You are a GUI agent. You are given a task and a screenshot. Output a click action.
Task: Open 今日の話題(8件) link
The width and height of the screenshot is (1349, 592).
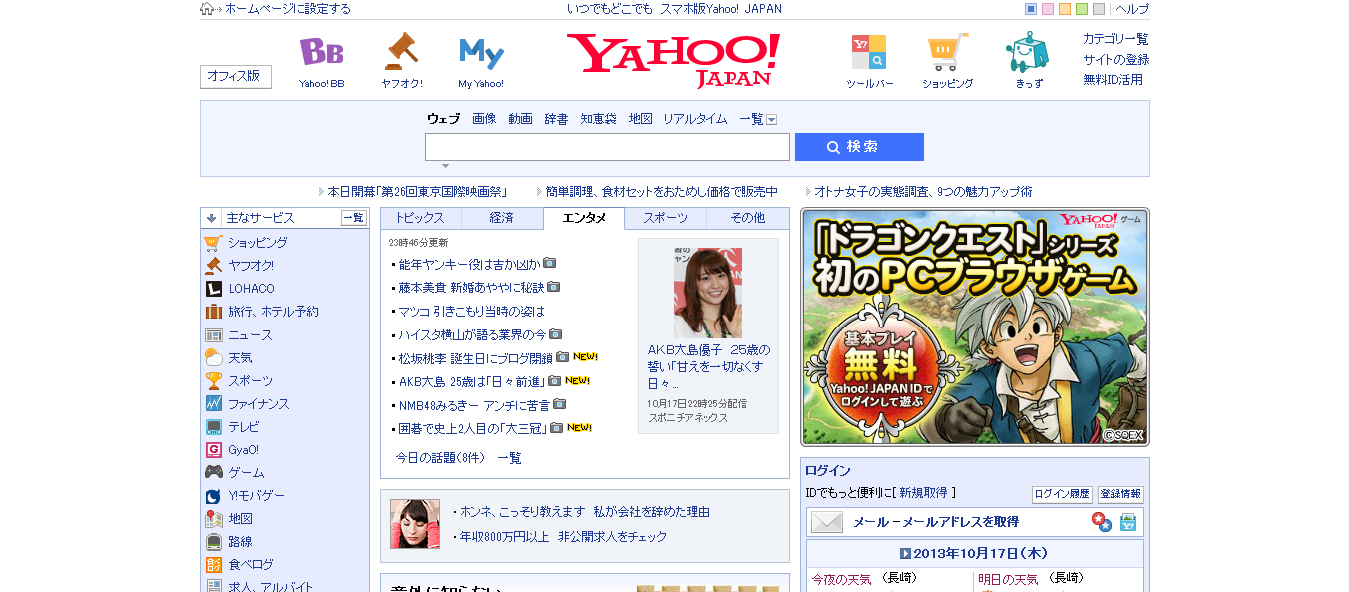tap(440, 458)
